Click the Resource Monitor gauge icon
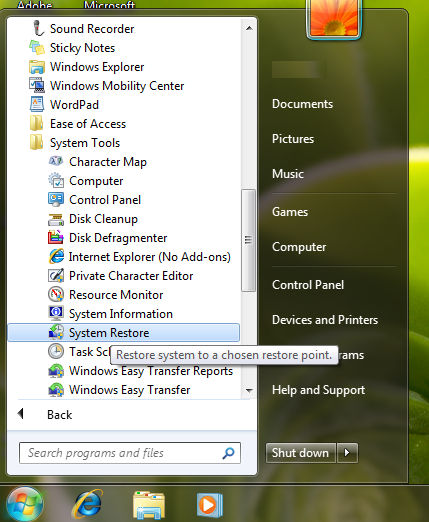 [x=56, y=294]
